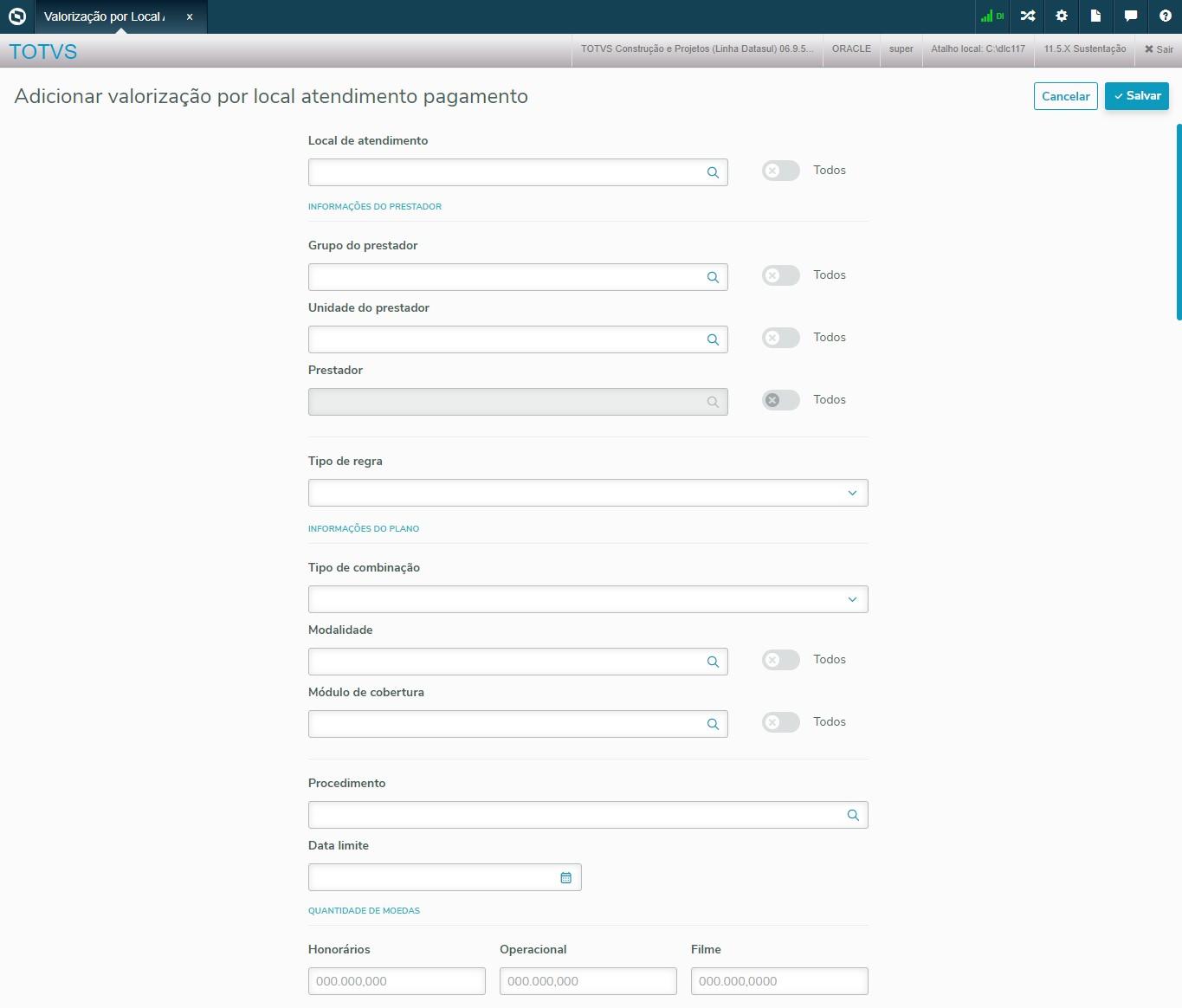Click the Salvar button
The image size is (1182, 1008).
point(1136,96)
